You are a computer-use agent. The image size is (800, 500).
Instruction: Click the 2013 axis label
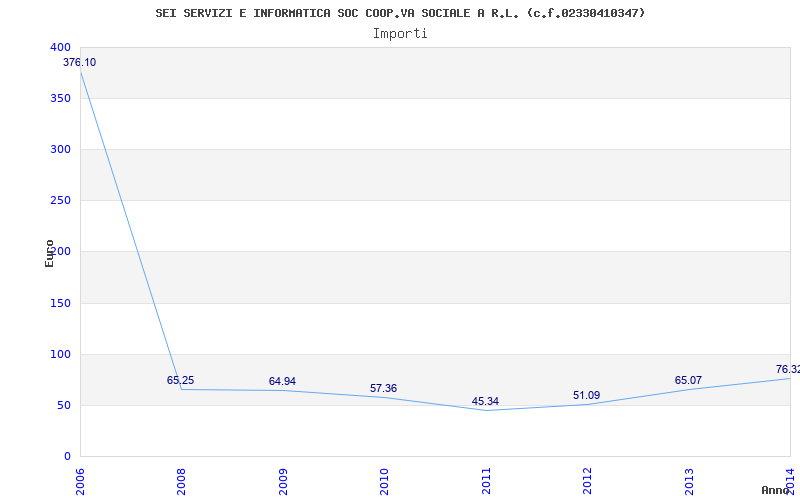point(689,482)
